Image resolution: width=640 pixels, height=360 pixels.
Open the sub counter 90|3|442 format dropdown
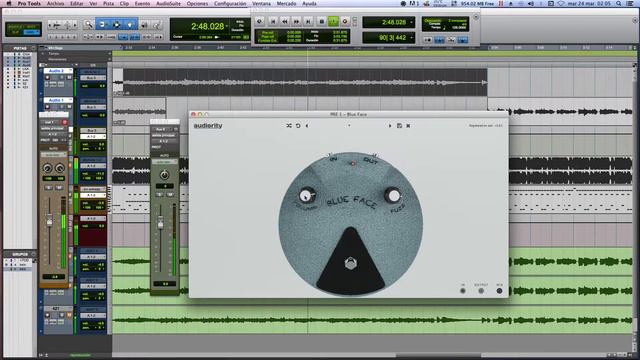tap(411, 38)
